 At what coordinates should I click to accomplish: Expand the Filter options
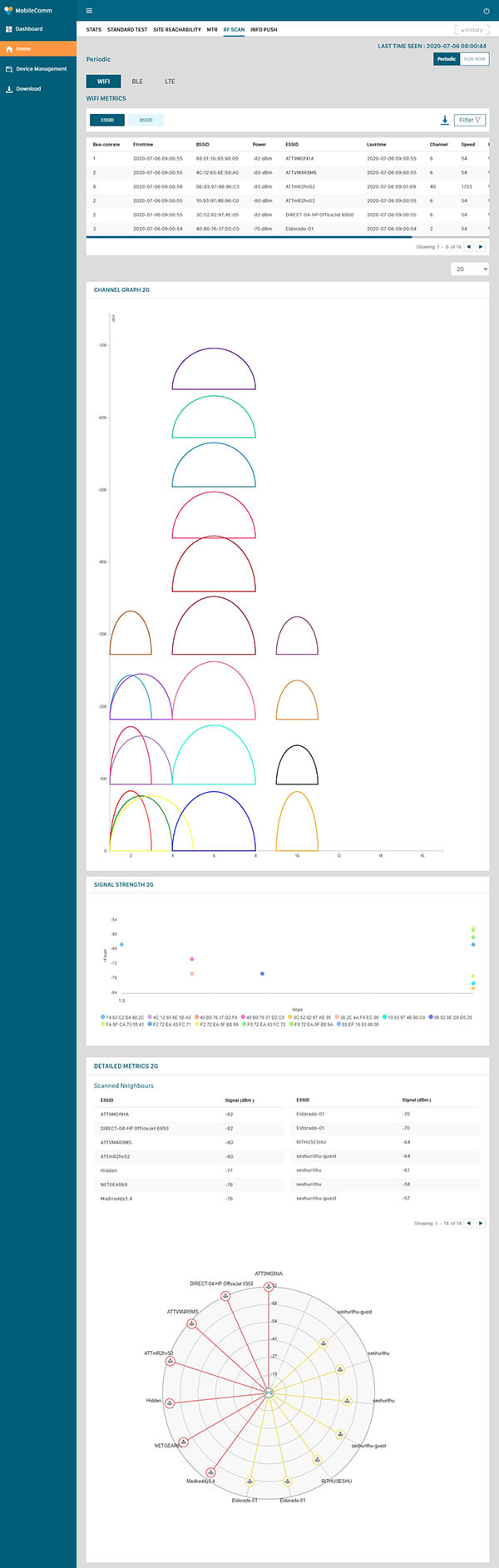470,120
